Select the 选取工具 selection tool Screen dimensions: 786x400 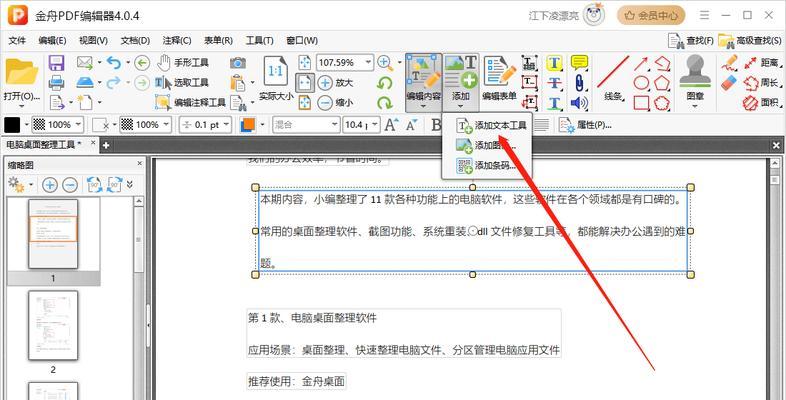(x=181, y=83)
